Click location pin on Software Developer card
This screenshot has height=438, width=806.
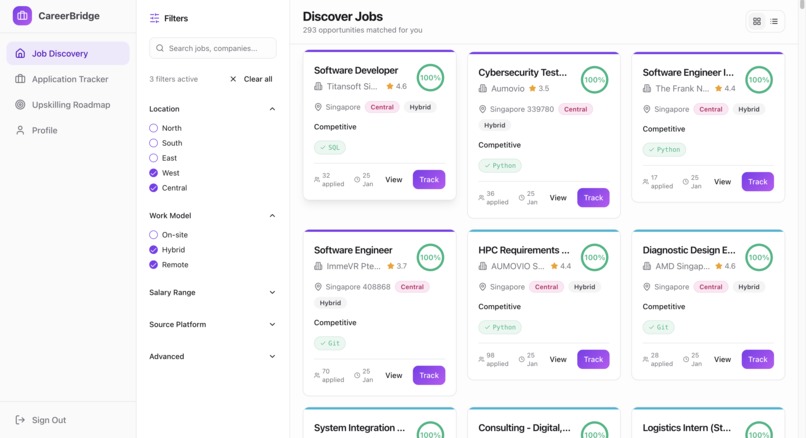pos(318,107)
